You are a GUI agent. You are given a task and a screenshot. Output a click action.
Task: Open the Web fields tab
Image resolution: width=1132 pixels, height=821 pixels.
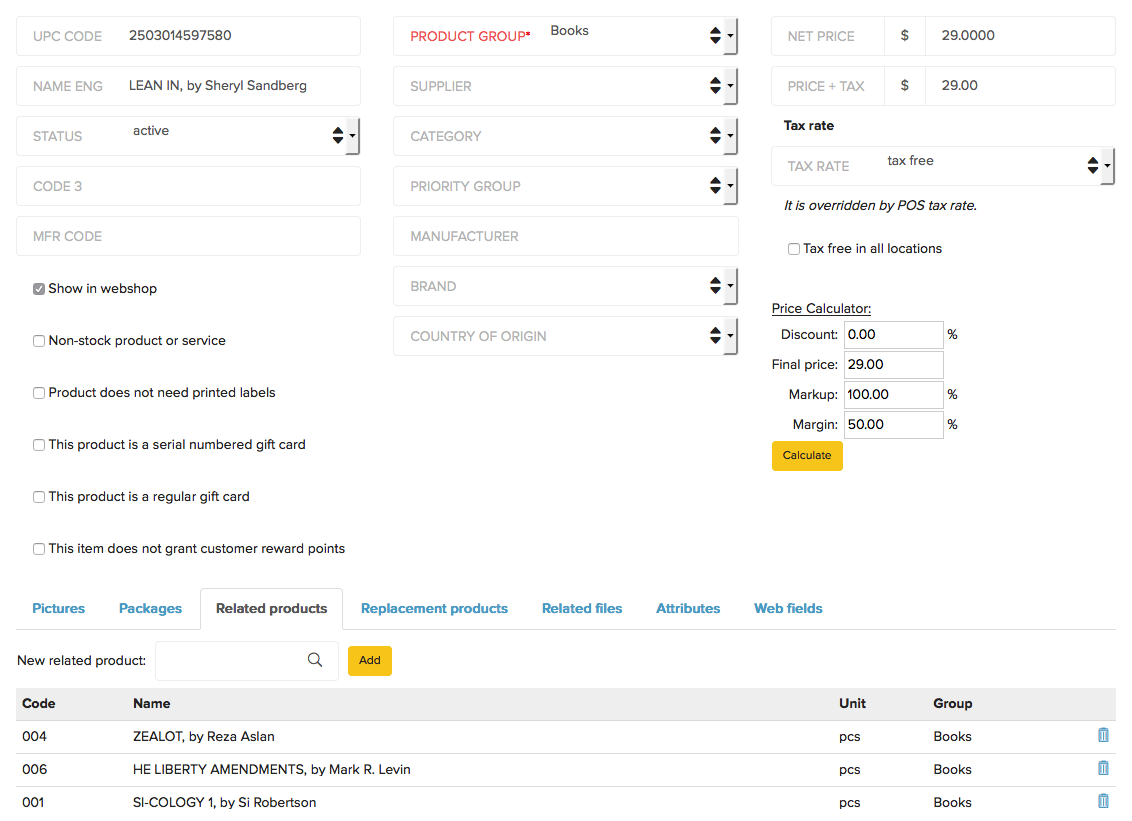[x=788, y=609]
